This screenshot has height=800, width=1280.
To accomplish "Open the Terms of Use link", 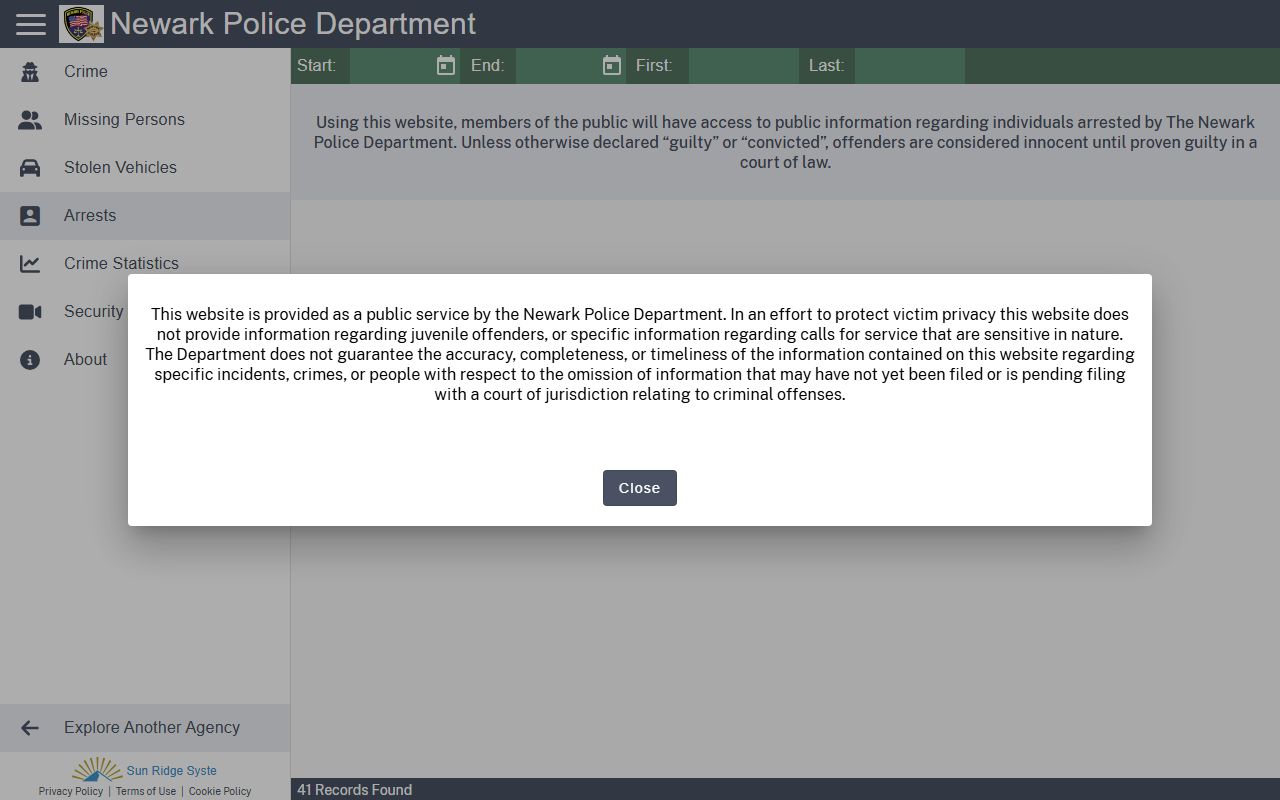I will 146,791.
